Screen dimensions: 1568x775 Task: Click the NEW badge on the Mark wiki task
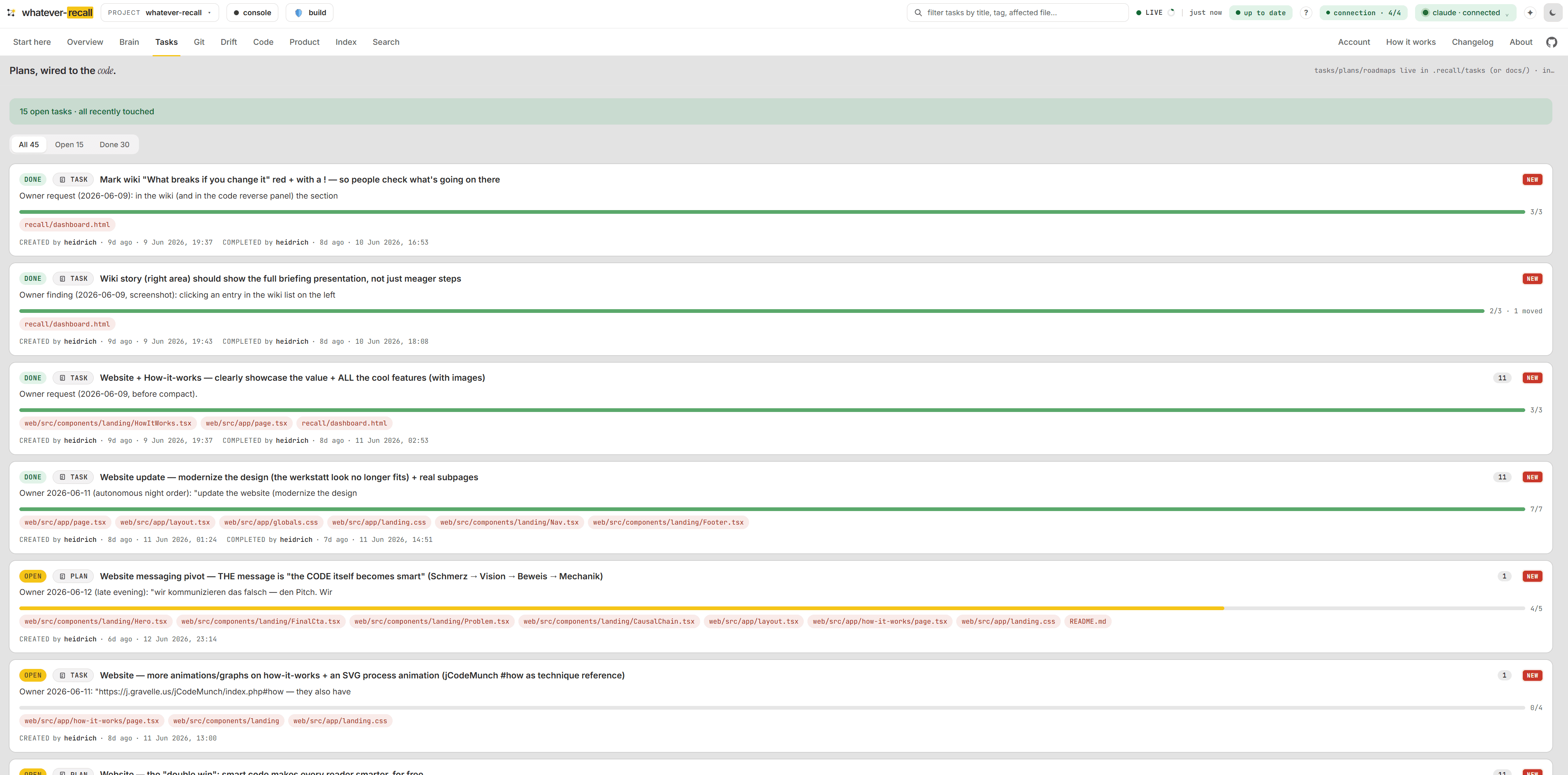(x=1532, y=180)
